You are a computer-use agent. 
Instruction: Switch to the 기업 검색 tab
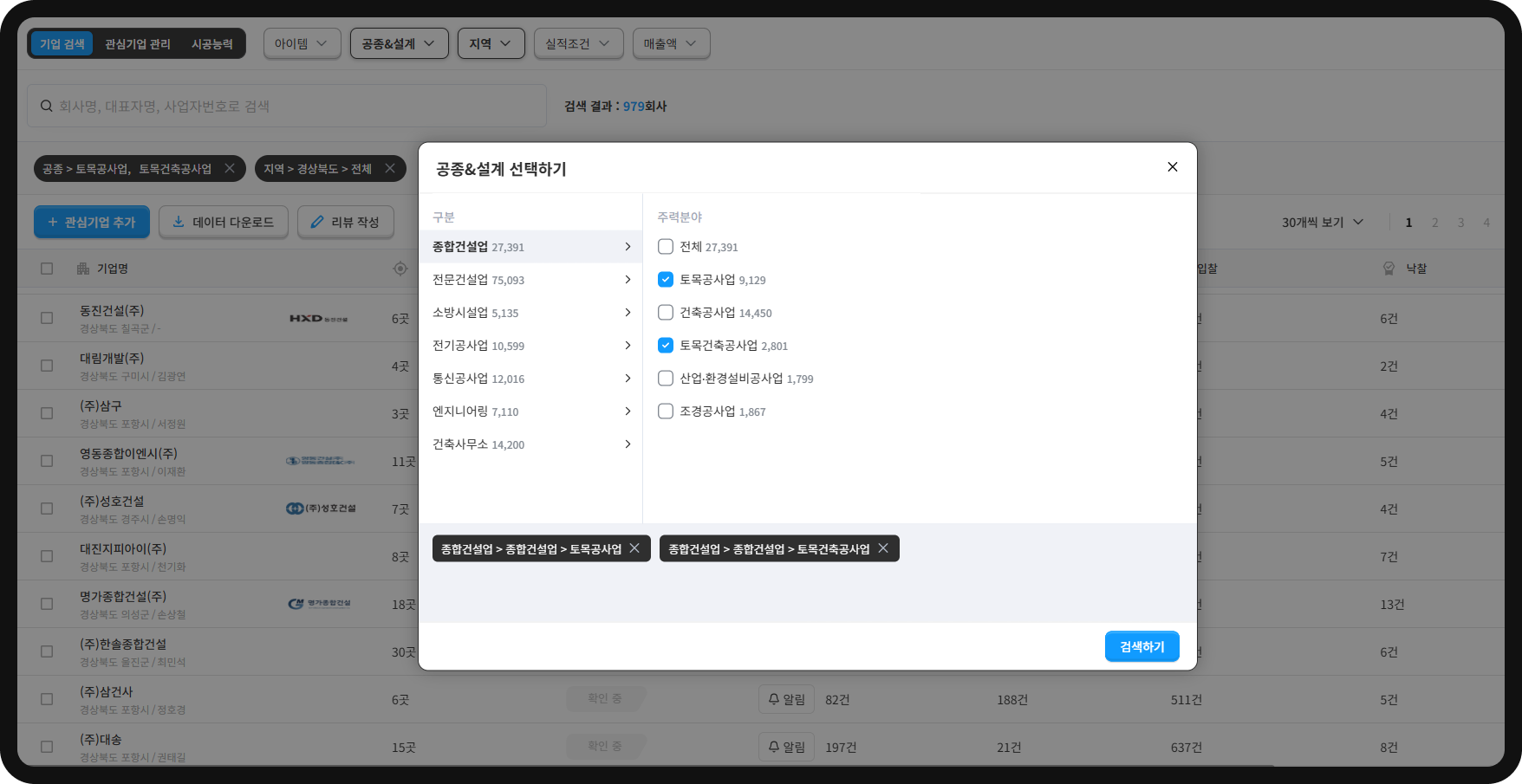[x=62, y=43]
